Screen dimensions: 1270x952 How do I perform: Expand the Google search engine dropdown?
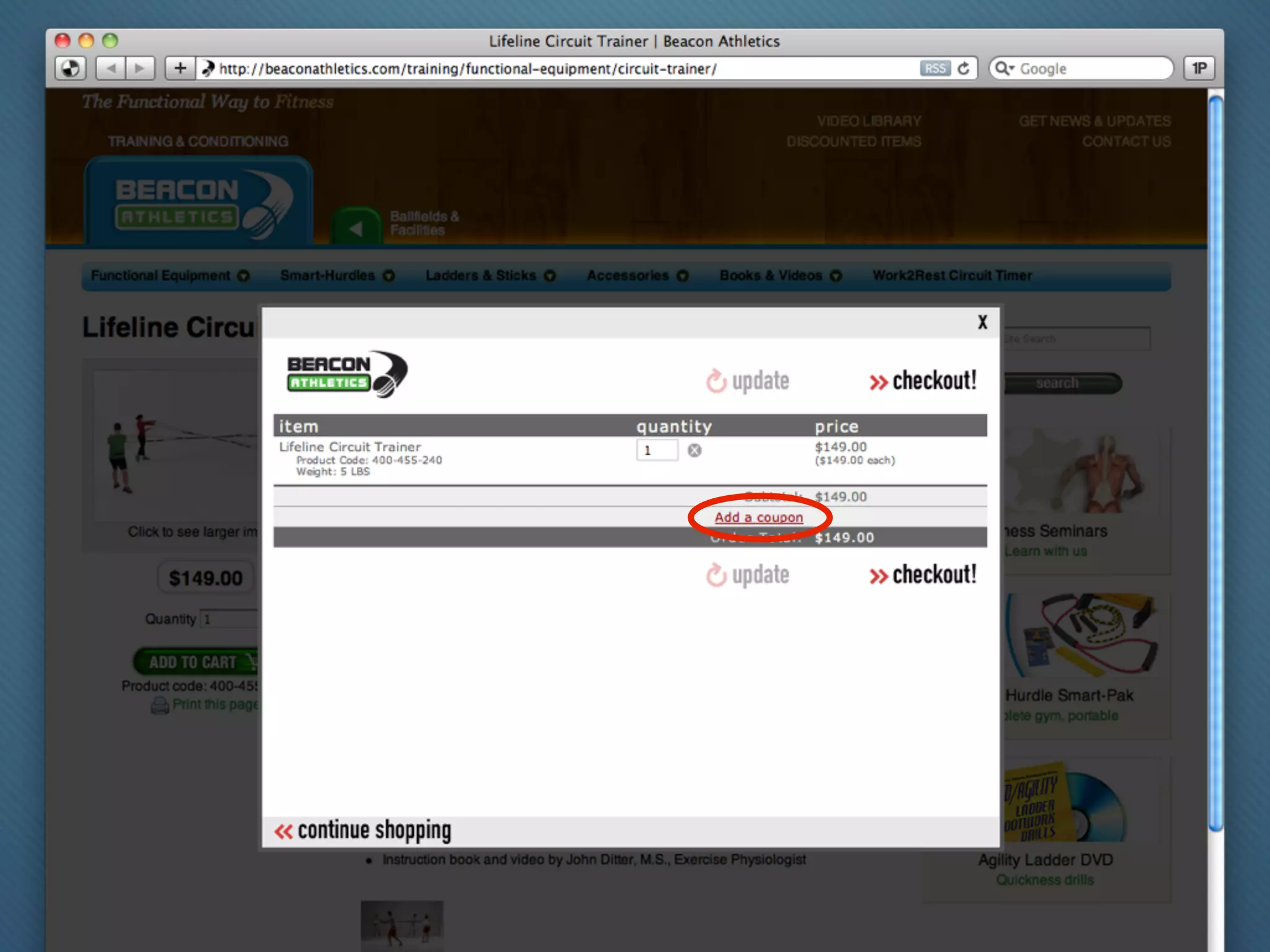click(x=1005, y=68)
